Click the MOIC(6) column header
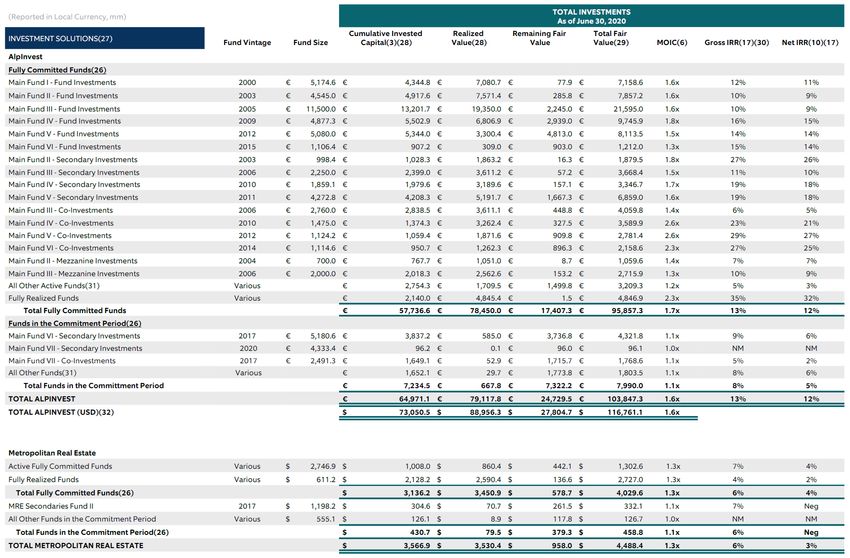Image resolution: width=850 pixels, height=558 pixels. [x=672, y=42]
